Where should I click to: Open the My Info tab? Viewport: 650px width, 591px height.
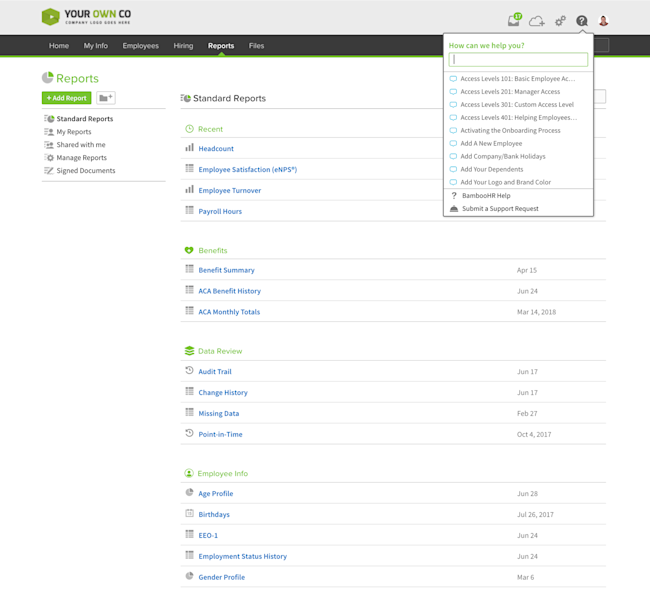tap(96, 46)
